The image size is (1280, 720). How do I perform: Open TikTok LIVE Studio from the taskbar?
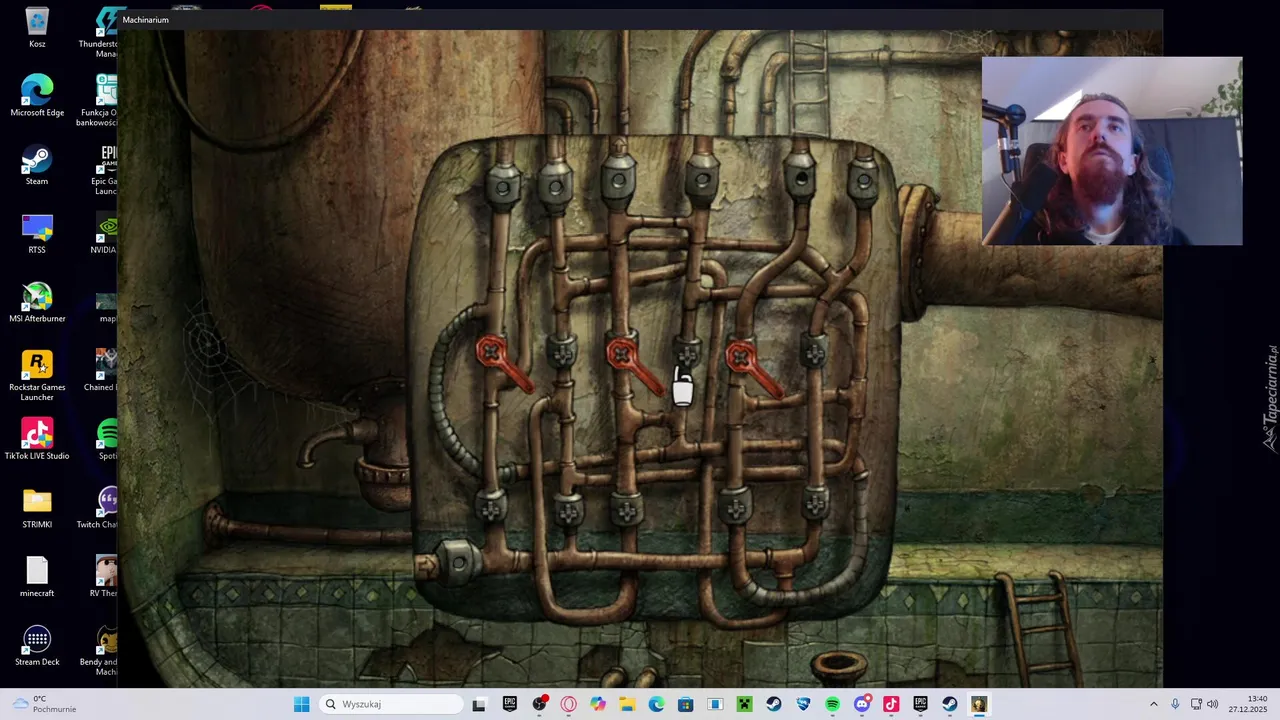(x=891, y=704)
